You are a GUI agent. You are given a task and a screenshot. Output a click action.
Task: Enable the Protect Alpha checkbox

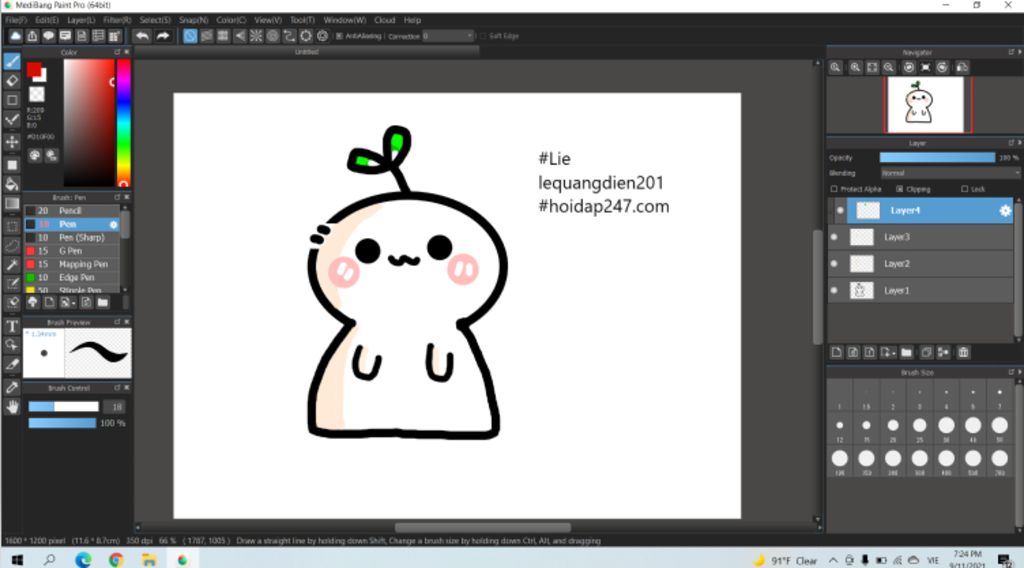pos(834,189)
